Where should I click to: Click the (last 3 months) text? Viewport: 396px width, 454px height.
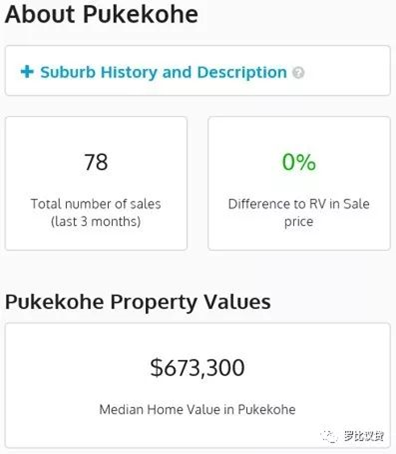click(96, 221)
